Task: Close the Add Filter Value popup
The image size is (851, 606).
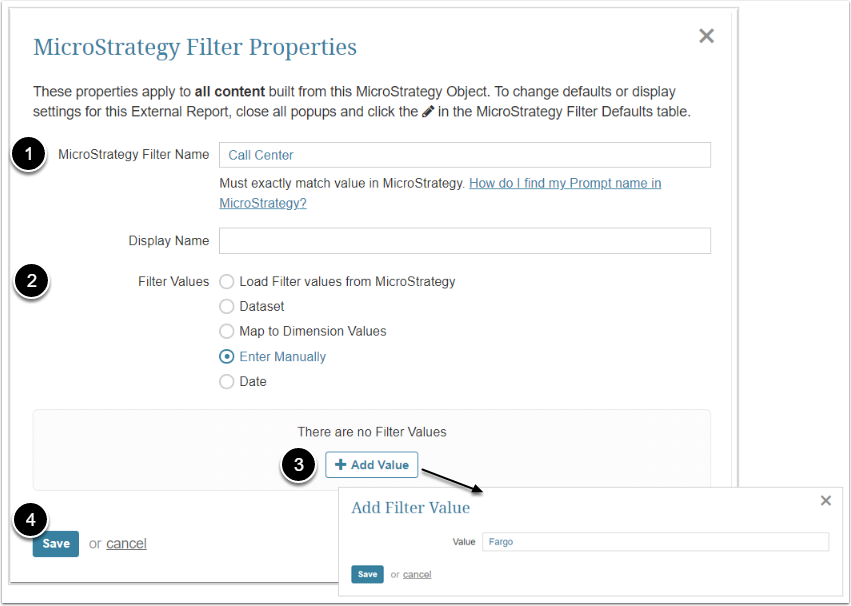Action: tap(825, 500)
